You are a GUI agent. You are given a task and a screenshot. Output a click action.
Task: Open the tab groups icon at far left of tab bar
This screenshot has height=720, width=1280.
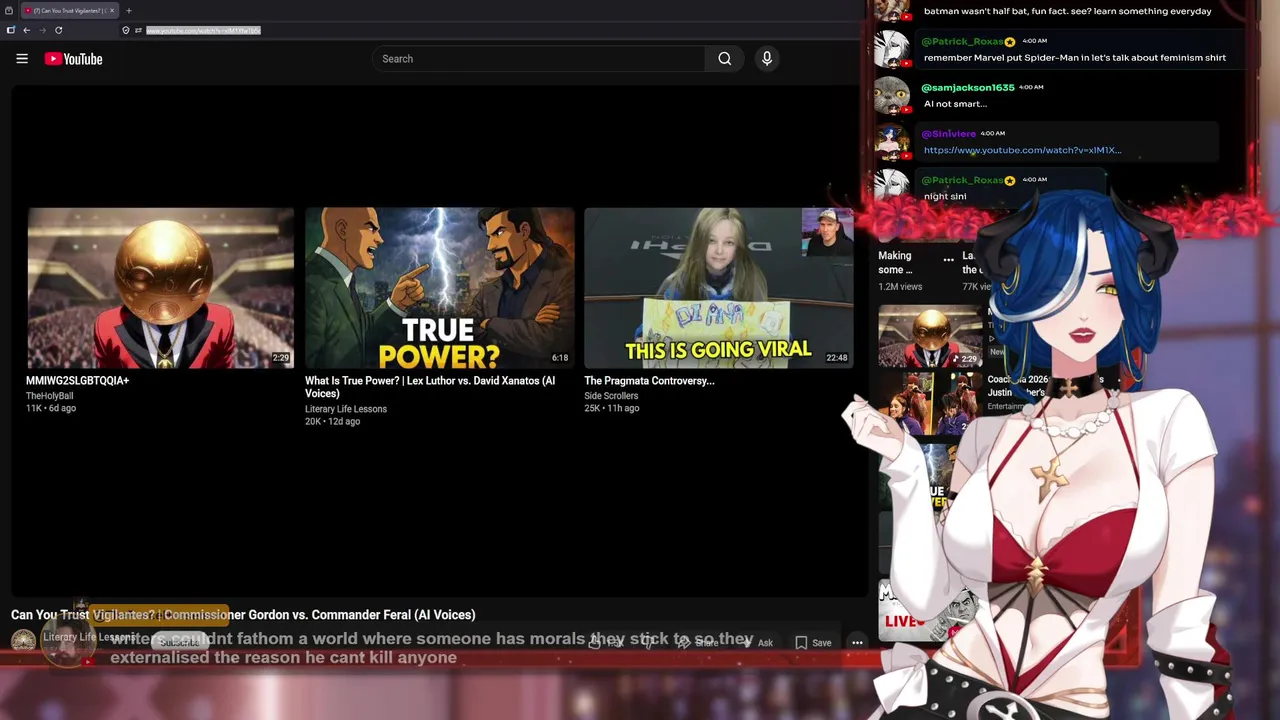click(x=8, y=10)
